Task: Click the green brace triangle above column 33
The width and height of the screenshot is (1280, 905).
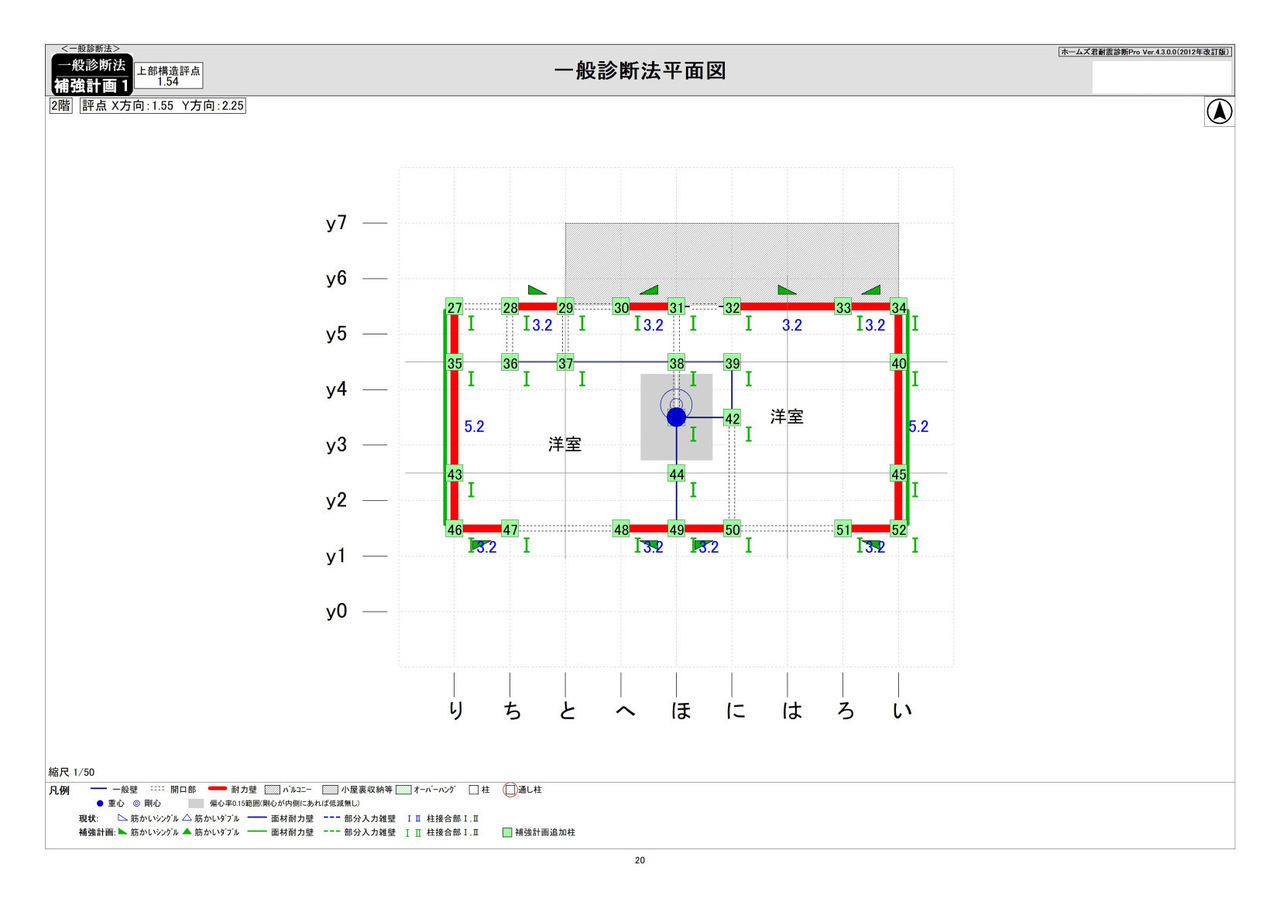Action: click(x=871, y=290)
